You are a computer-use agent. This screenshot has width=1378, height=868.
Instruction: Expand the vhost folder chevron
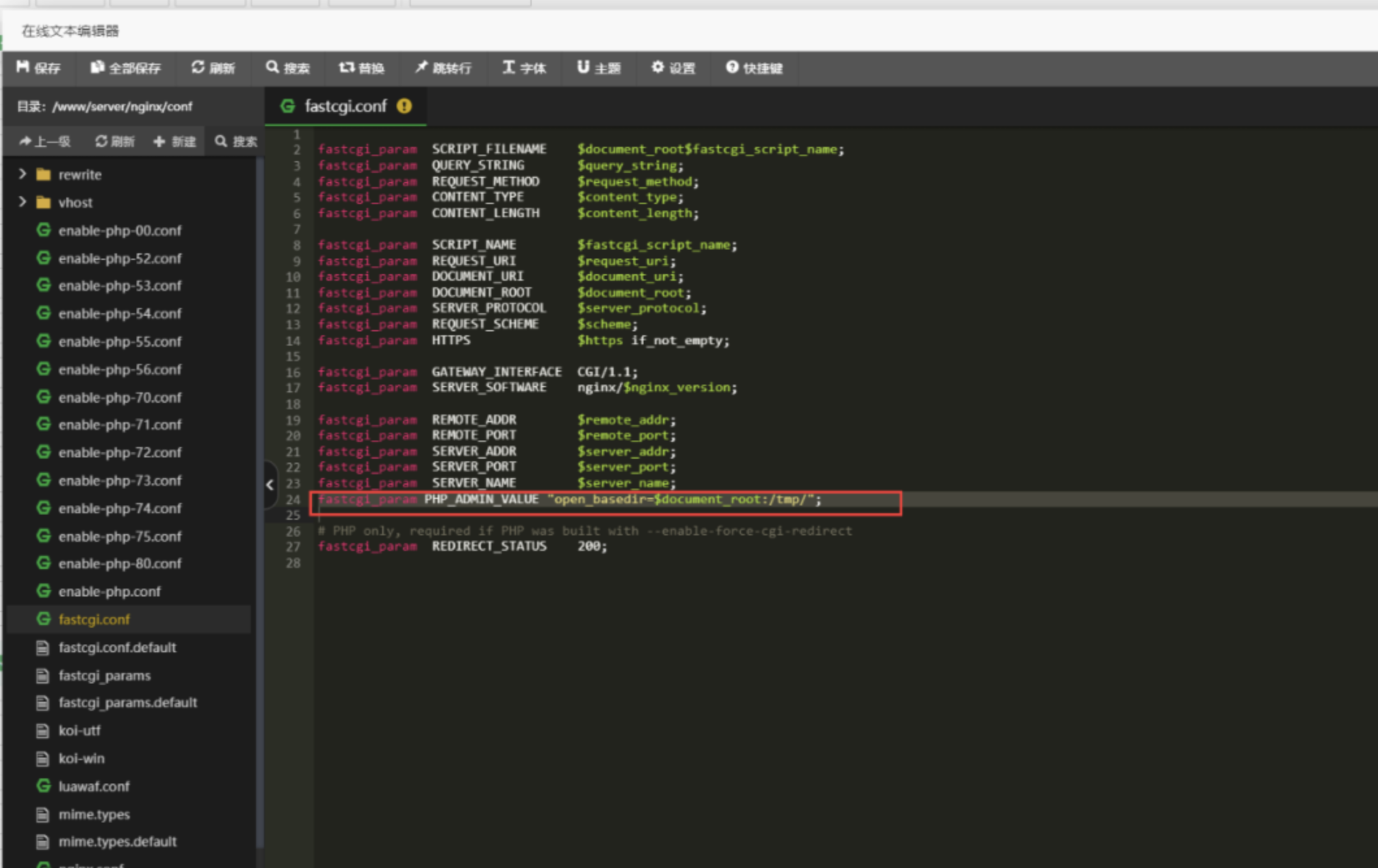(x=23, y=202)
